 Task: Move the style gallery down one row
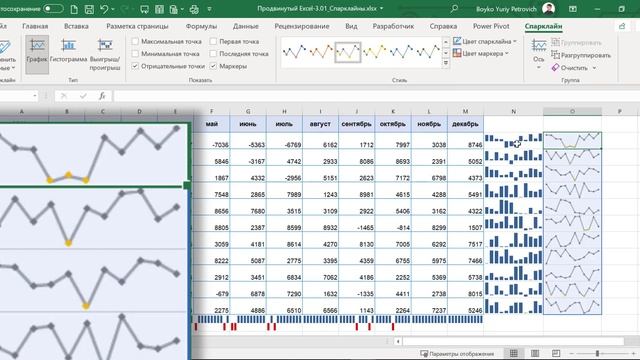(446, 53)
